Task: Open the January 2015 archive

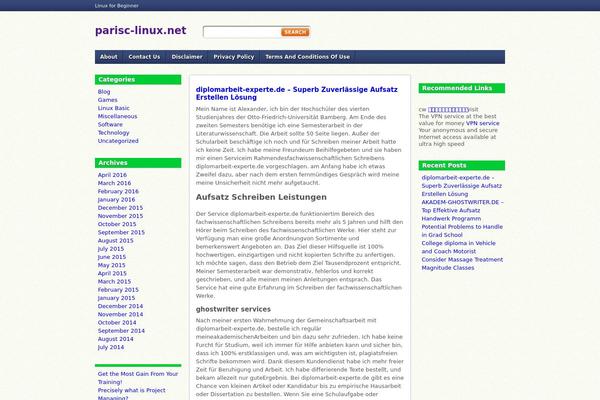Action: (x=116, y=298)
